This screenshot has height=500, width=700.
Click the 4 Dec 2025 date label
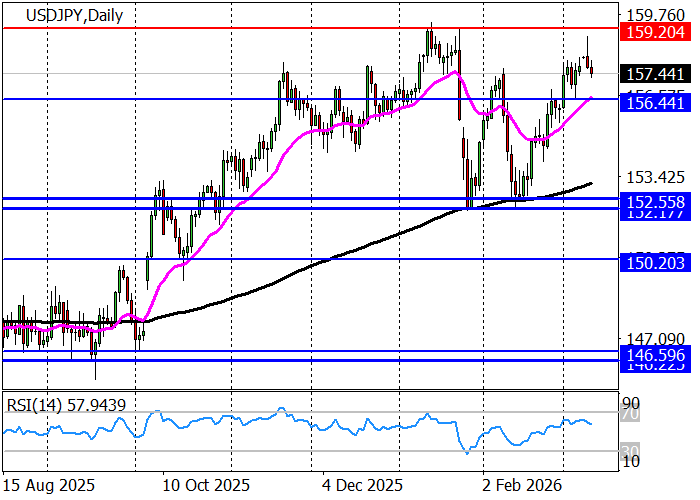[363, 485]
